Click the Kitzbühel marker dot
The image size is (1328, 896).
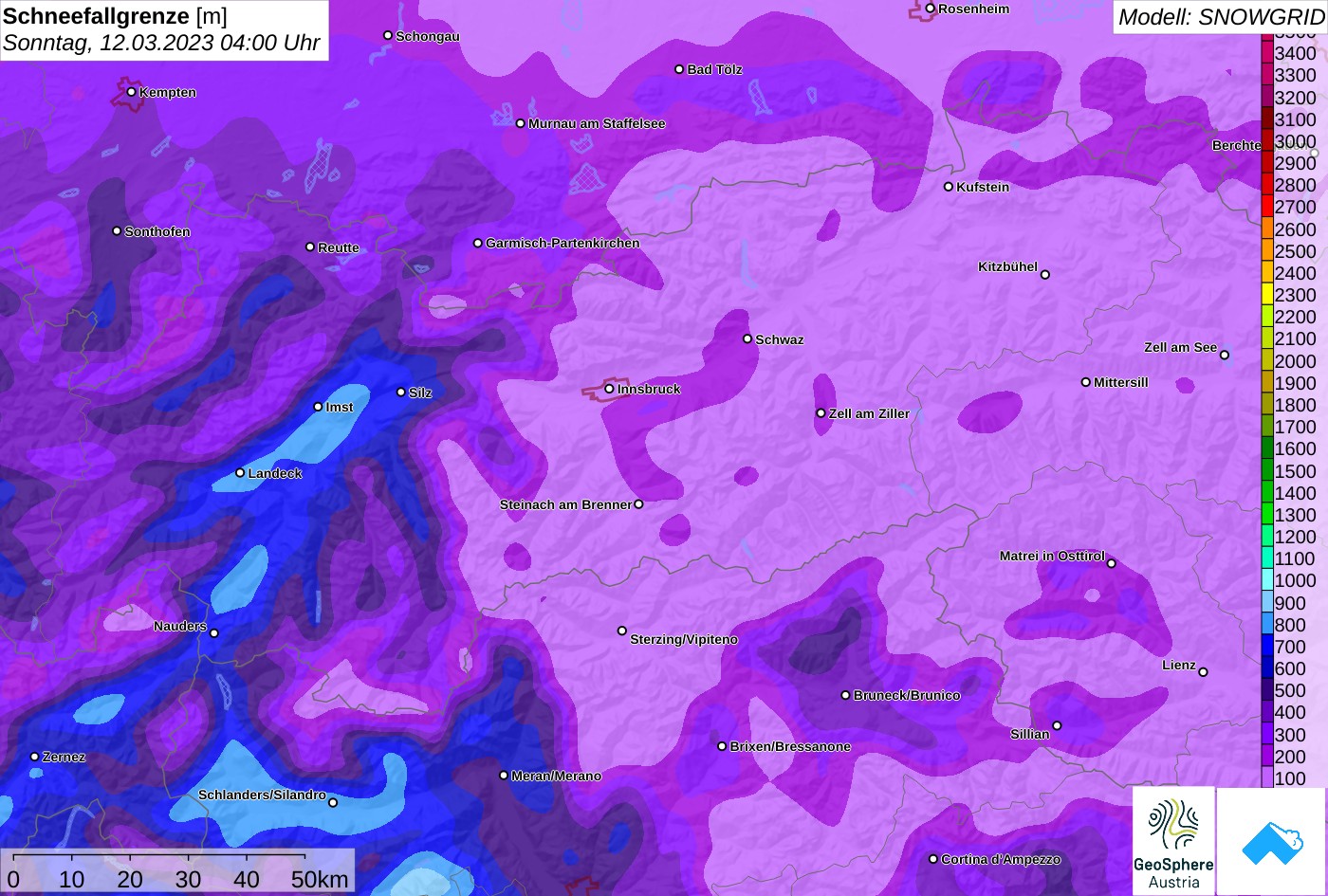click(1044, 275)
